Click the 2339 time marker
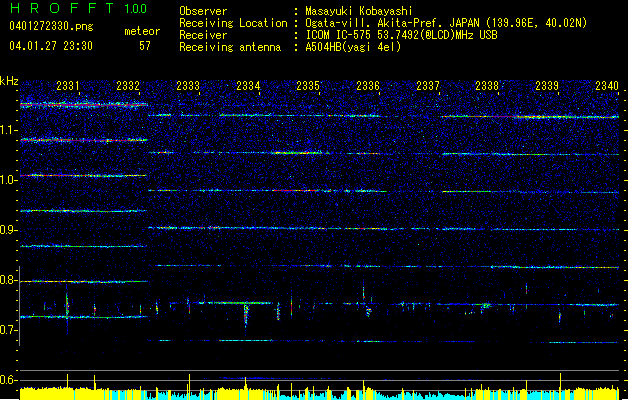This screenshot has height=400, width=629. pyautogui.click(x=547, y=85)
